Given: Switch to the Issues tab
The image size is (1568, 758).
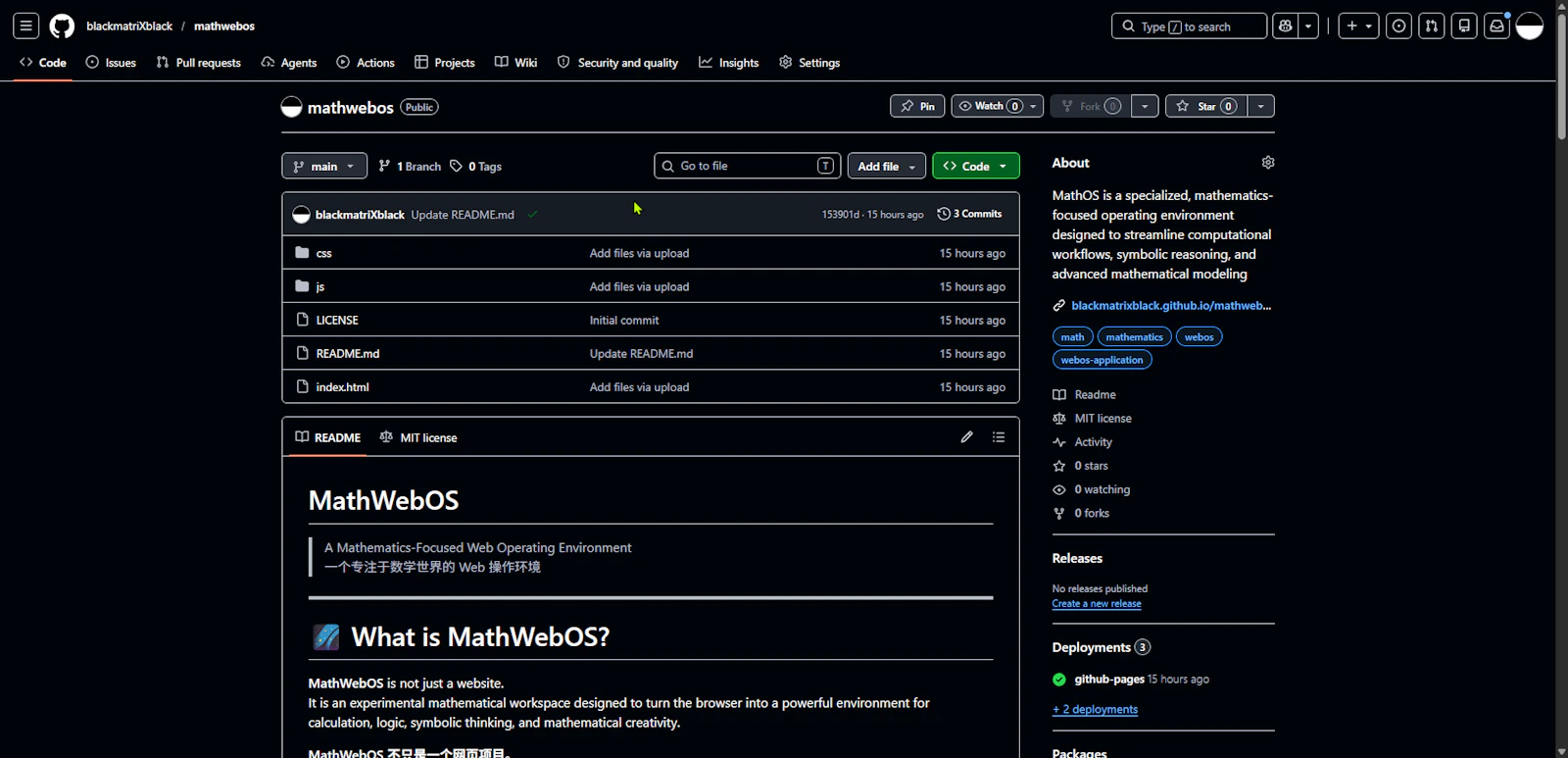Looking at the screenshot, I should (x=111, y=63).
